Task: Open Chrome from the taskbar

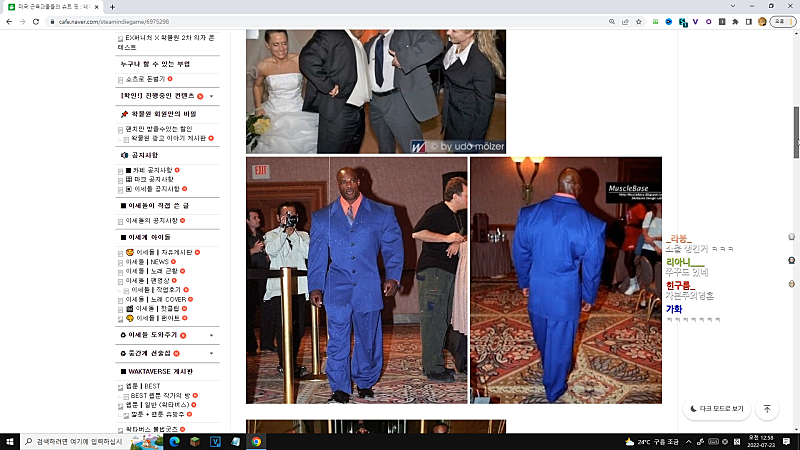Action: (x=256, y=442)
